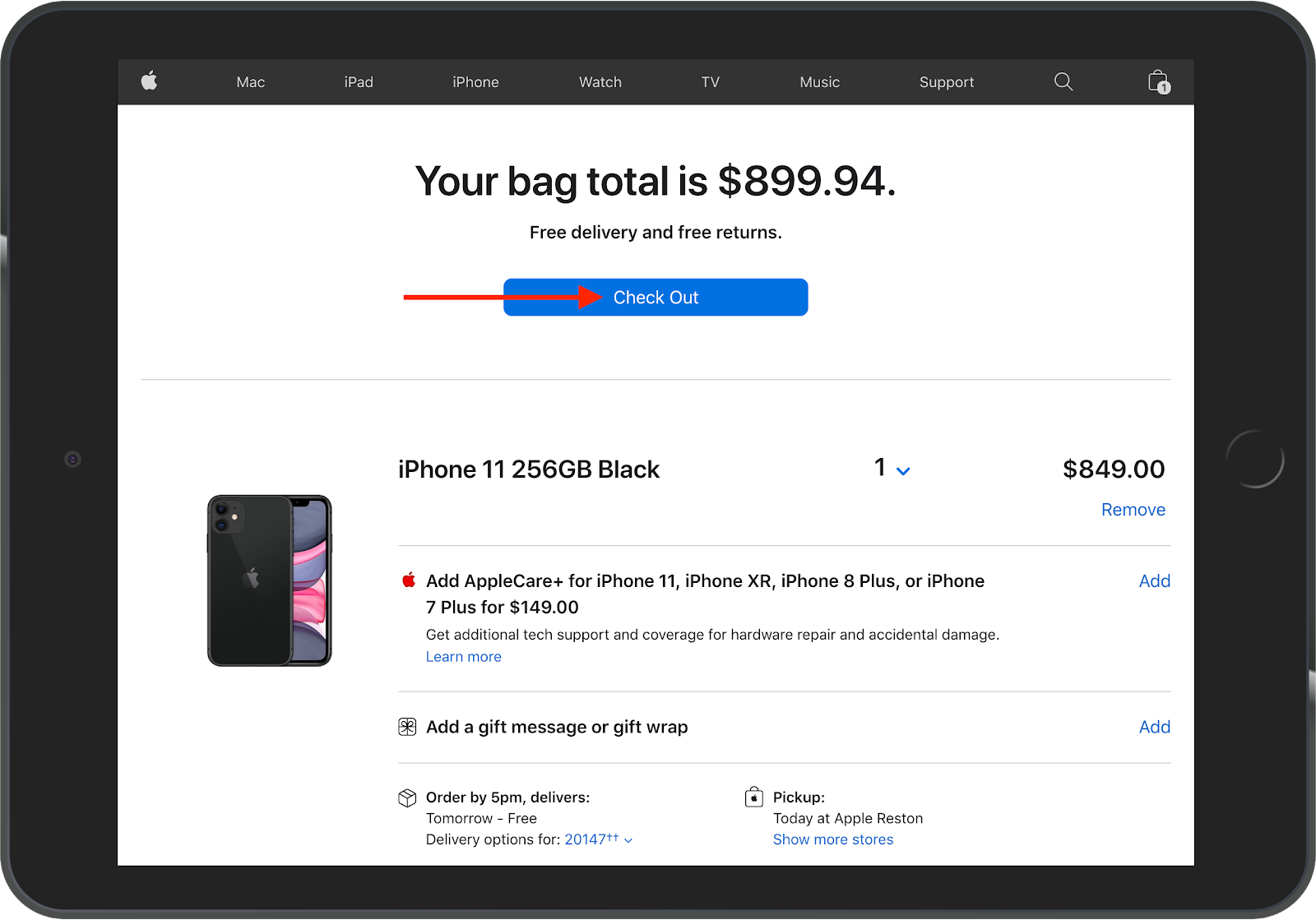Open the Apple logo home link
Screen dimensions: 1316x920
tap(149, 81)
